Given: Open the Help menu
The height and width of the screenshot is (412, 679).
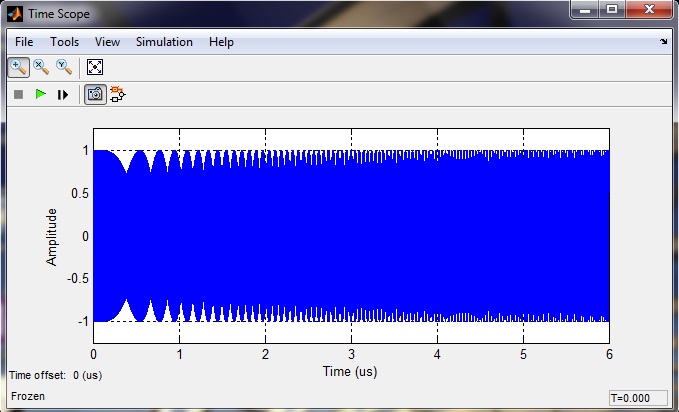Looking at the screenshot, I should 221,42.
